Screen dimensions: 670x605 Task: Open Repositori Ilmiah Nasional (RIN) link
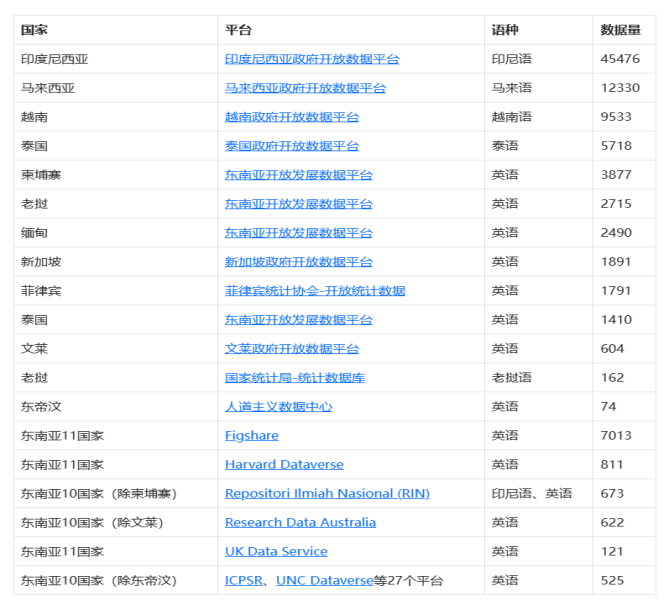[x=327, y=494]
